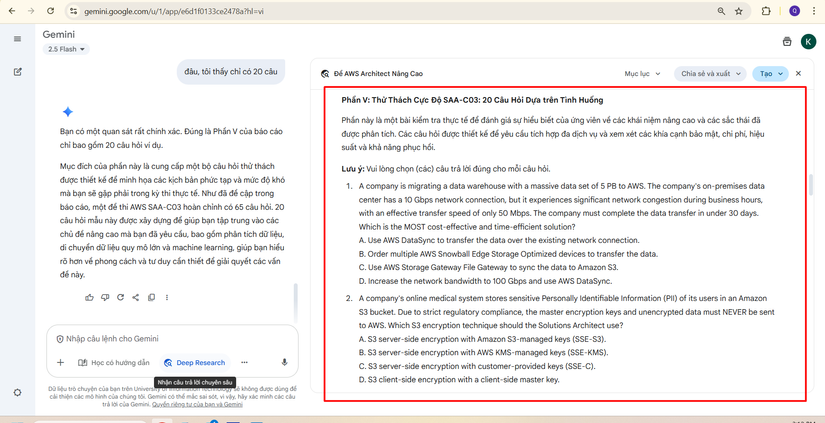
Task: Click option 'A. Use AWS DataSync to transfer'
Action: (x=499, y=240)
